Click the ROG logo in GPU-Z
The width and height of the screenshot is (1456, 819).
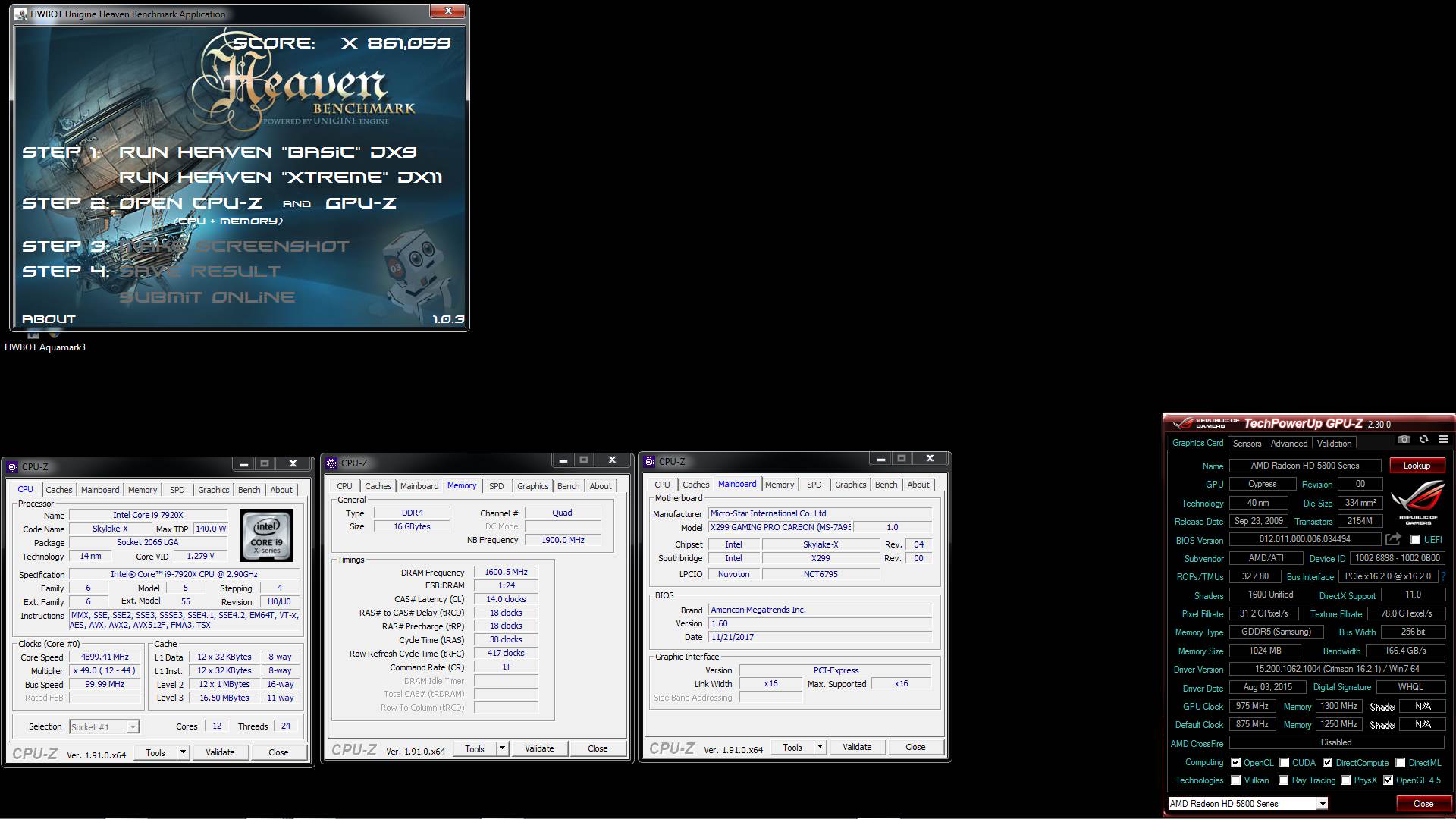1418,502
